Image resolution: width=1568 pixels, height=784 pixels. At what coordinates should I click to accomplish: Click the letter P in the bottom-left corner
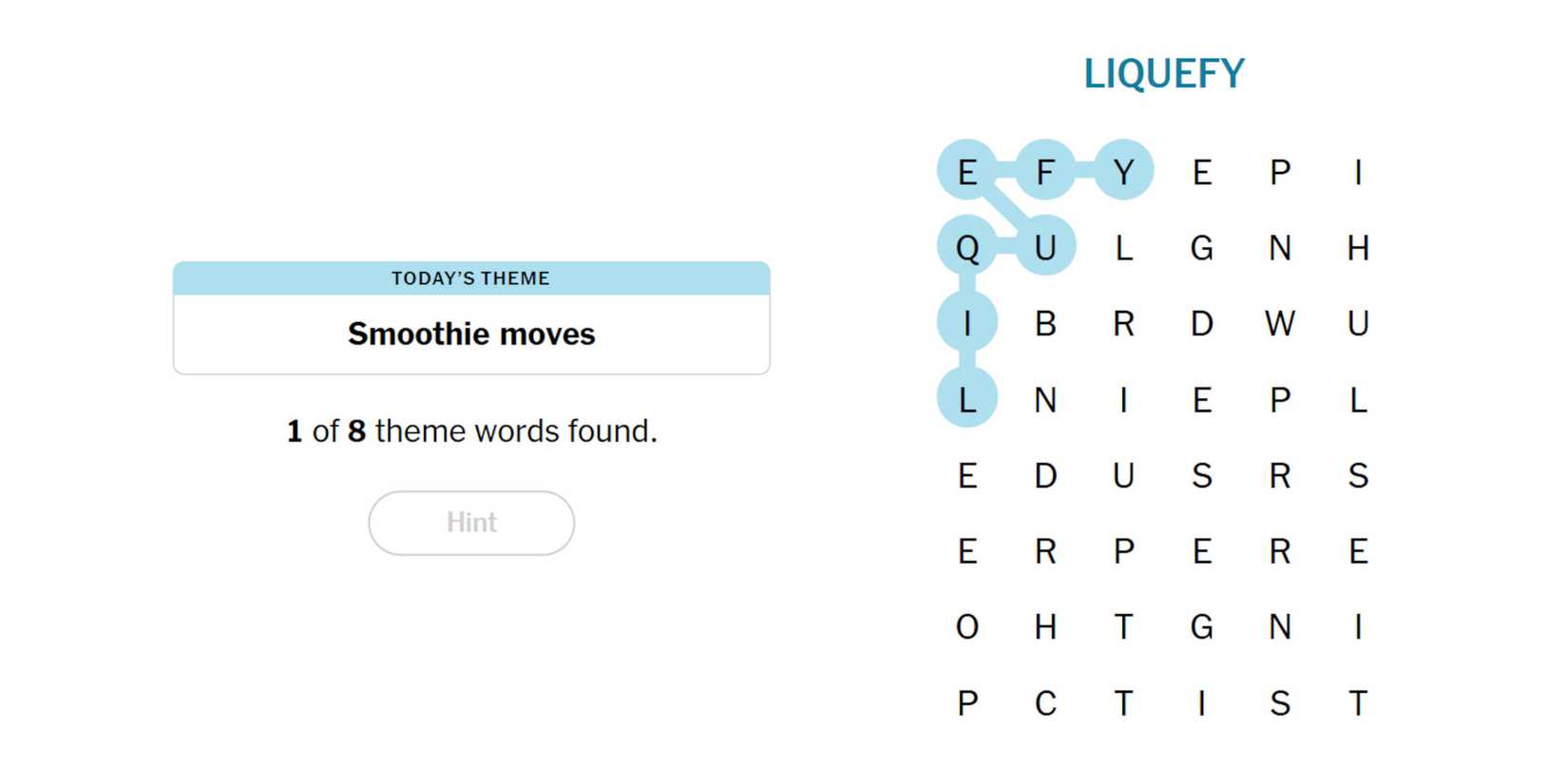coord(966,703)
